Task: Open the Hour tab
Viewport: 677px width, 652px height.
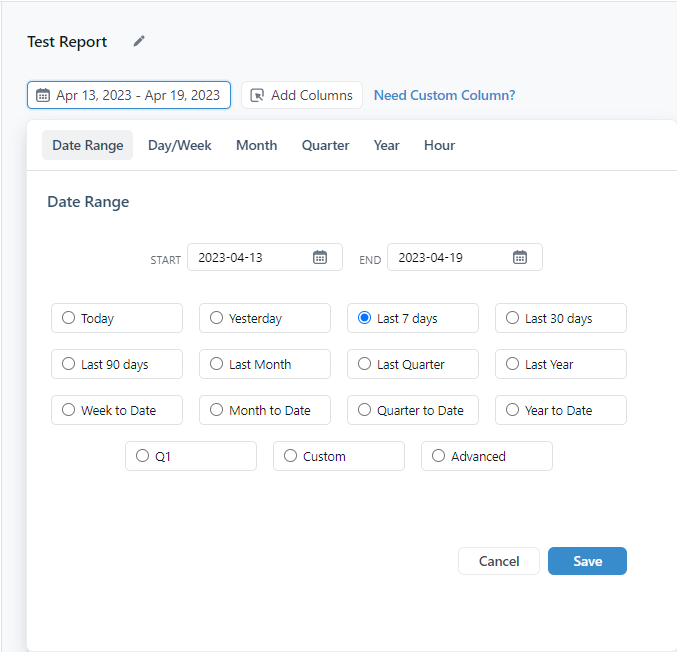Action: (x=439, y=145)
